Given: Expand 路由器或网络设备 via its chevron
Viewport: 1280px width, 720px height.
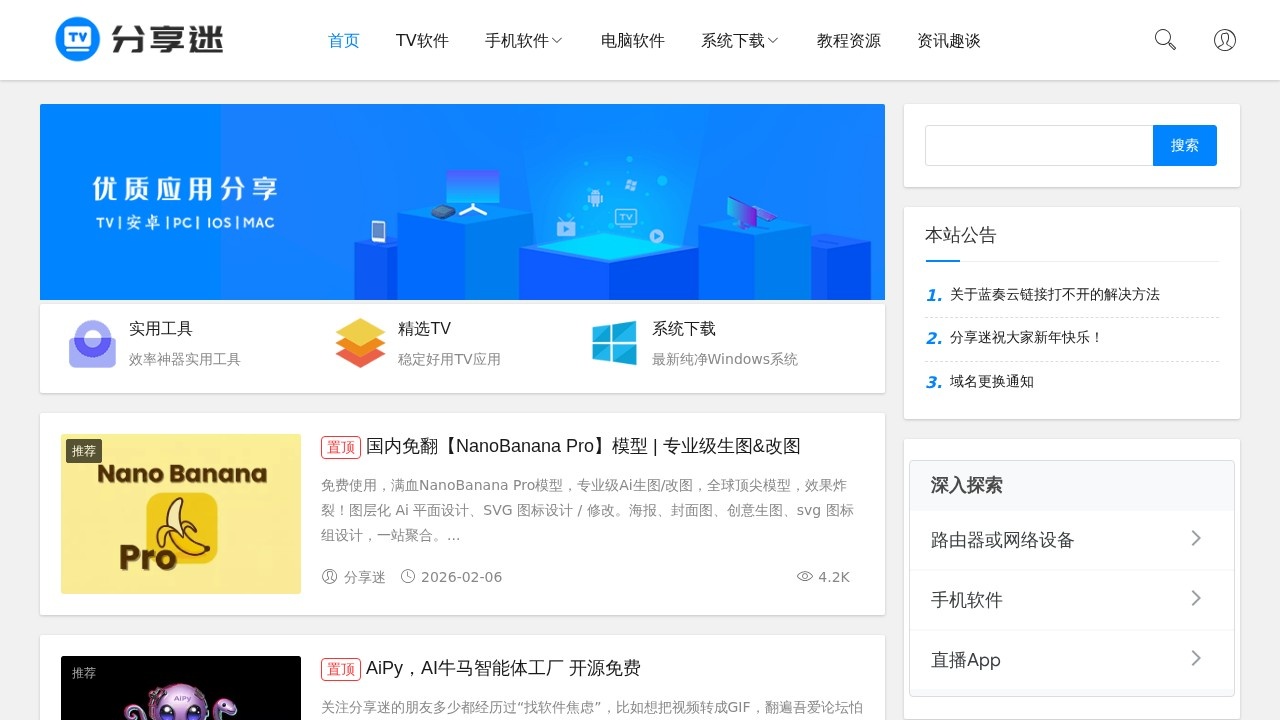Looking at the screenshot, I should point(1196,538).
